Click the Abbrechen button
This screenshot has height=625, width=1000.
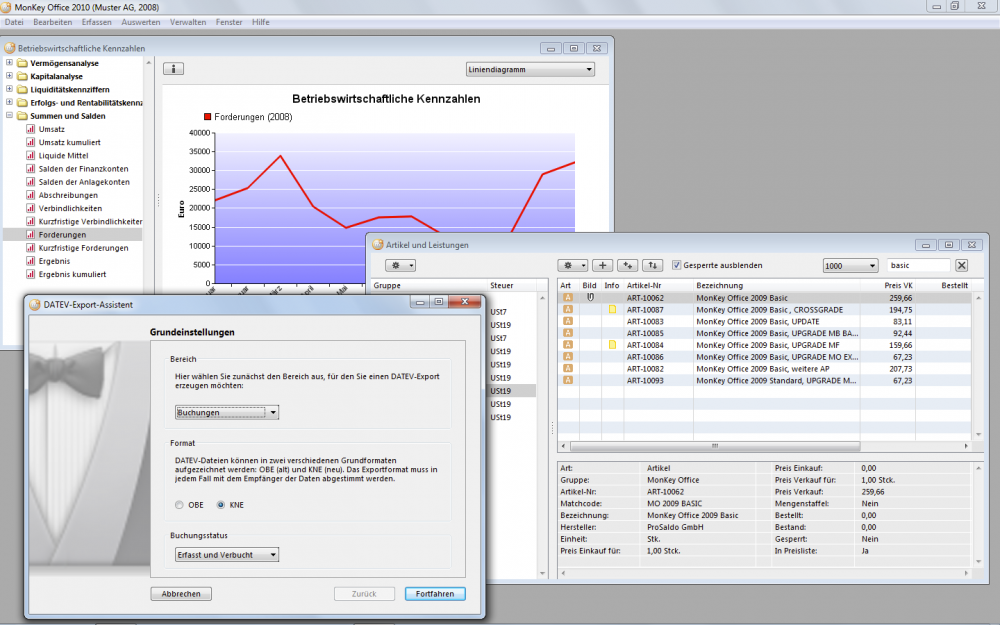click(181, 593)
